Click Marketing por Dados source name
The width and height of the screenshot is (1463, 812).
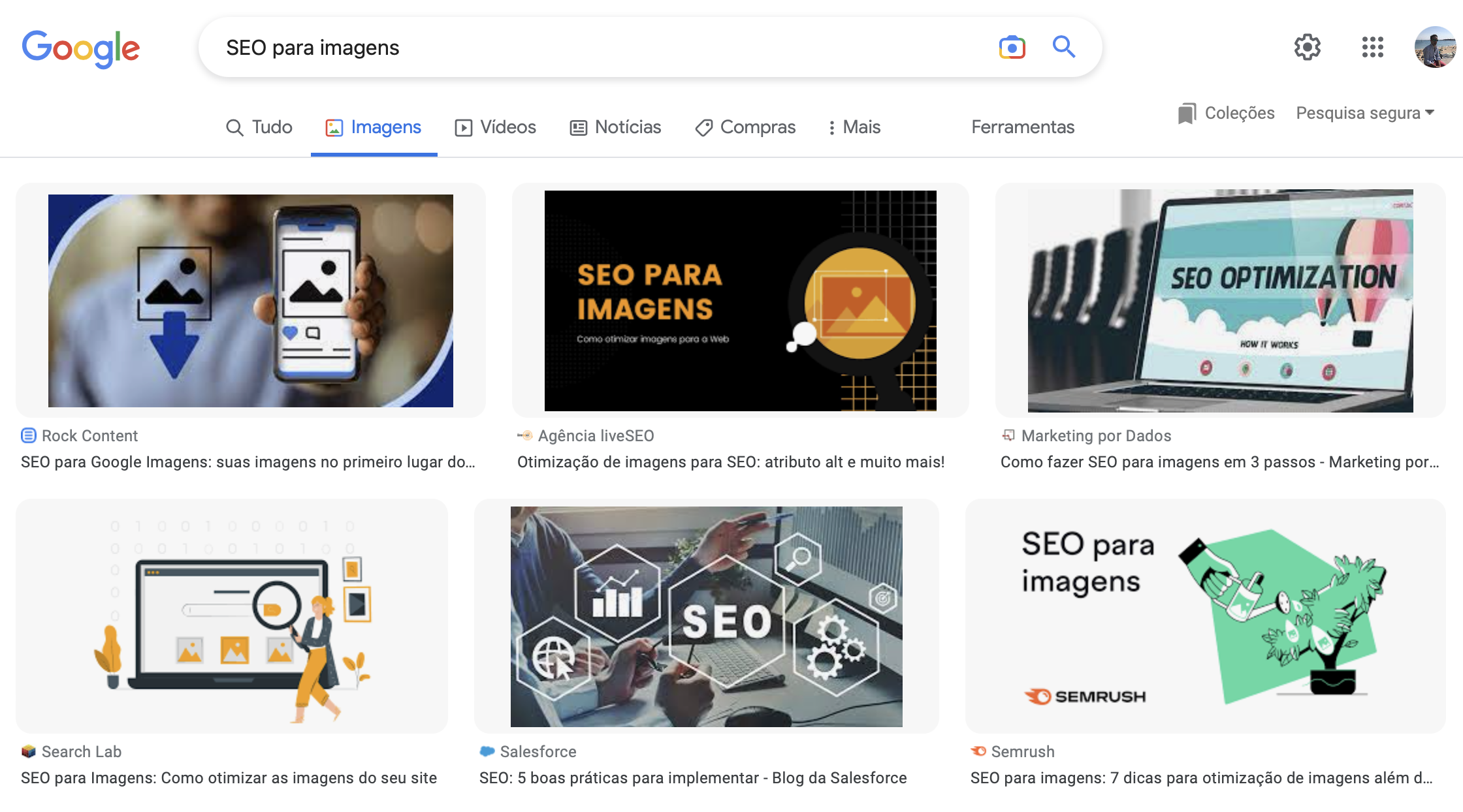[1096, 435]
